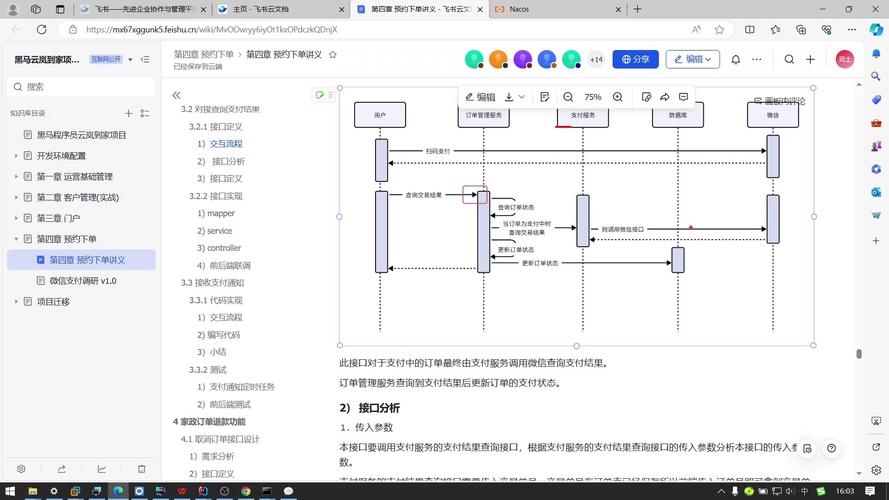Jump to outline item 3.2.2 接口实现
889x500 pixels.
[215, 196]
